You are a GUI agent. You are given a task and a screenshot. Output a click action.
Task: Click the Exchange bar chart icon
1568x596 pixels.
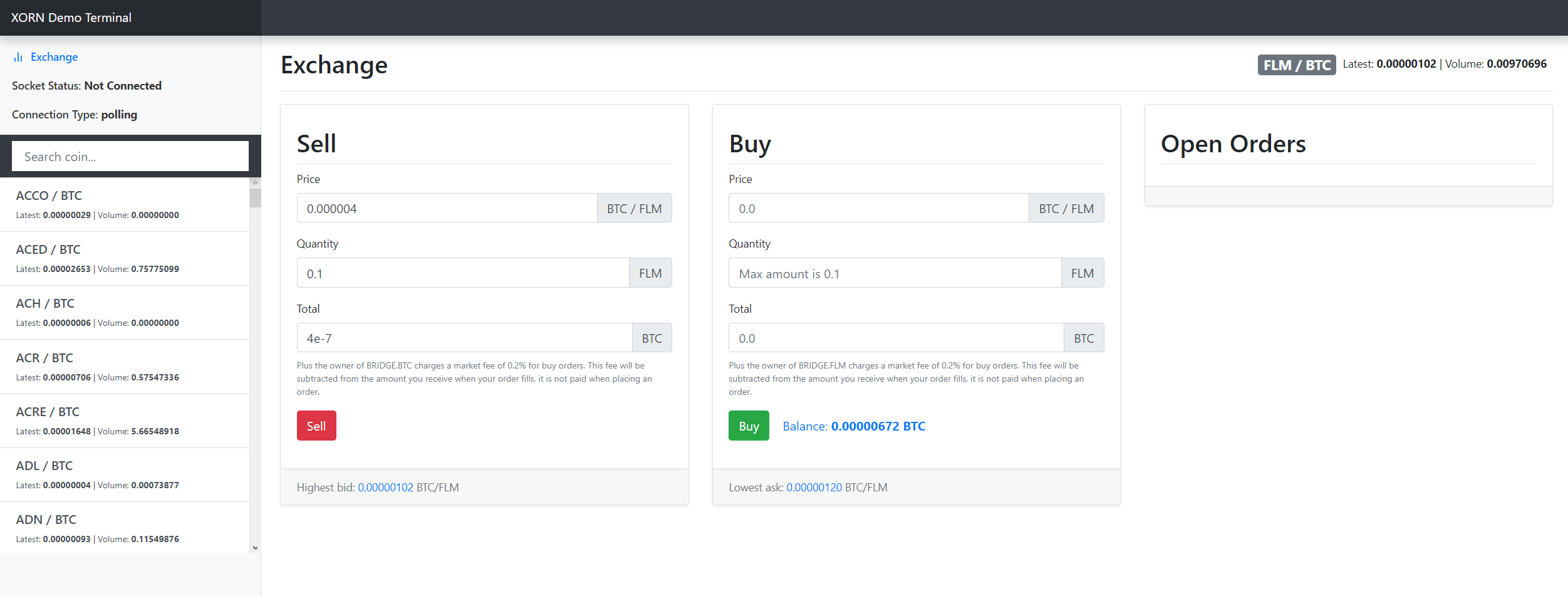pyautogui.click(x=18, y=57)
